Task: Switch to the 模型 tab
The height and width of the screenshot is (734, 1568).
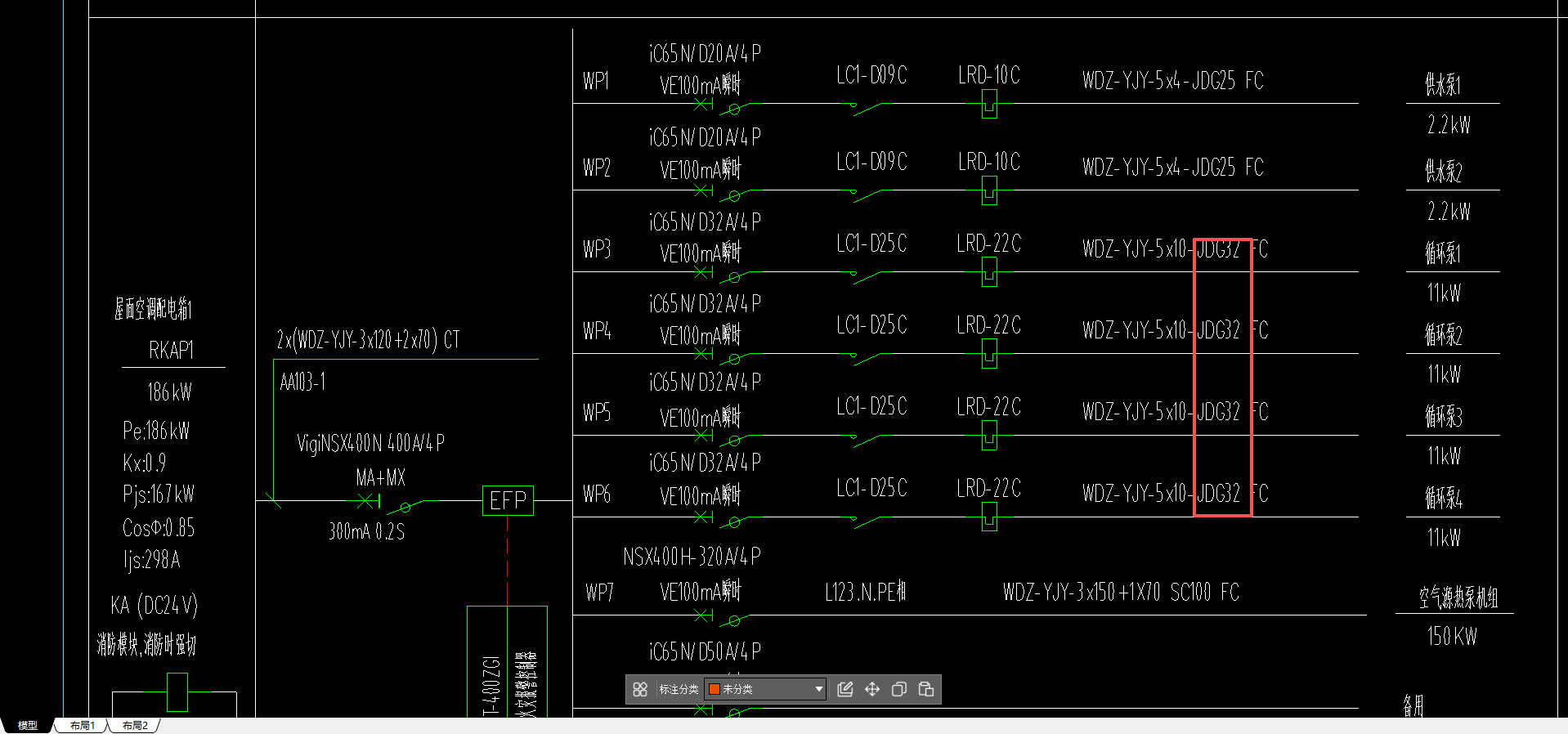Action: tap(28, 725)
